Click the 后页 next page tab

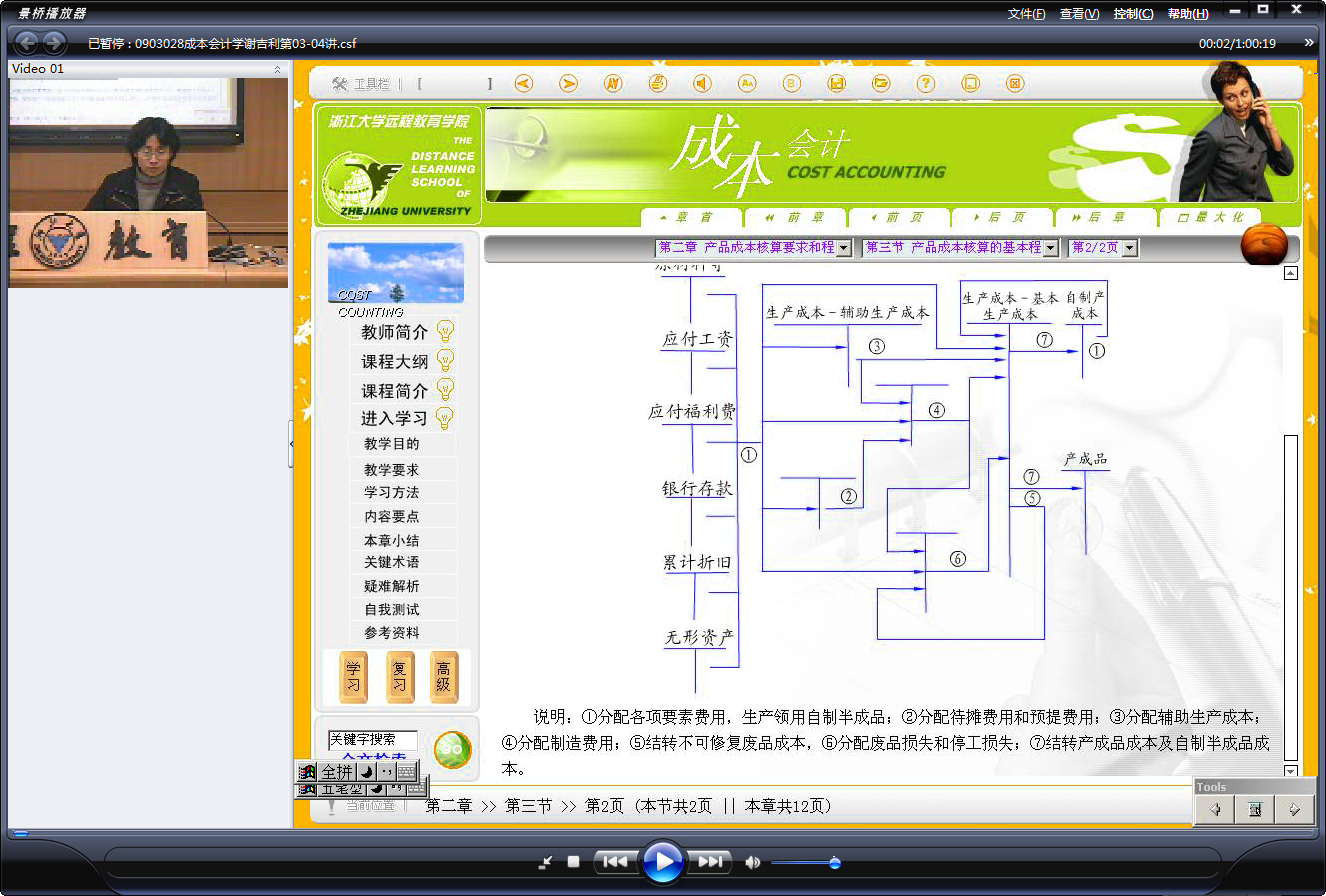[x=1003, y=217]
